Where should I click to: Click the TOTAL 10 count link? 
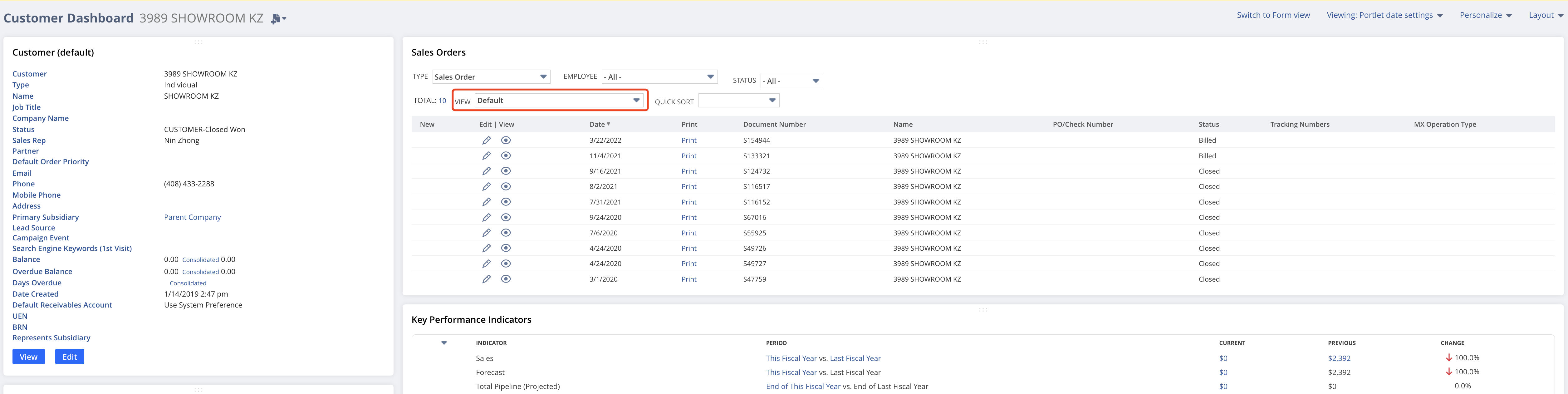(443, 101)
